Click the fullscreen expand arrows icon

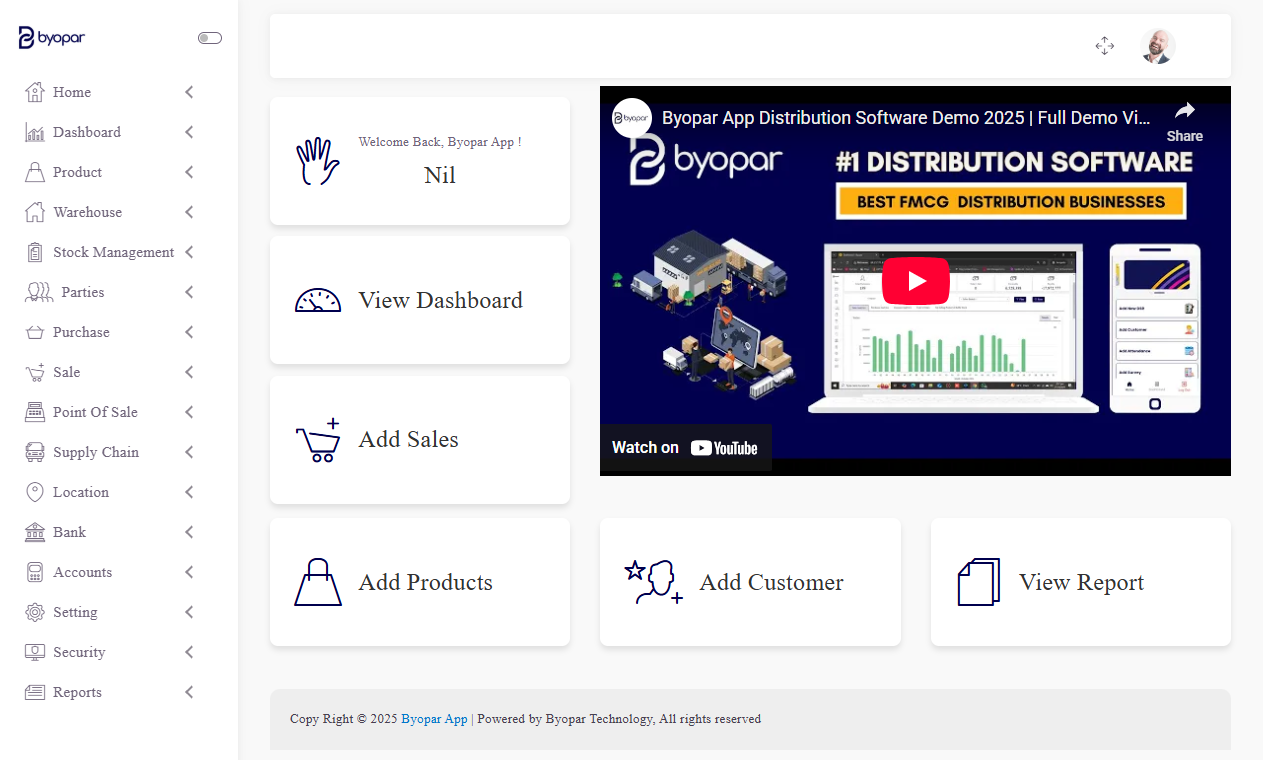tap(1104, 46)
